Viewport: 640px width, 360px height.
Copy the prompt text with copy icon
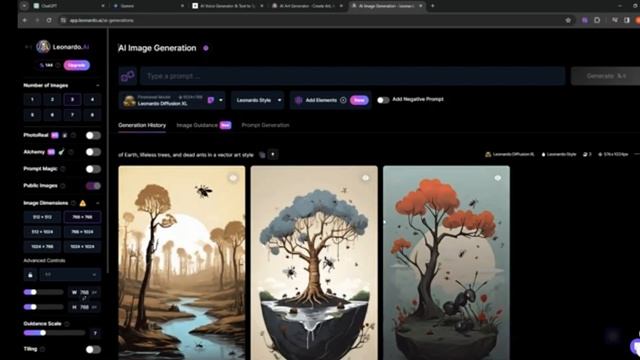(x=262, y=155)
